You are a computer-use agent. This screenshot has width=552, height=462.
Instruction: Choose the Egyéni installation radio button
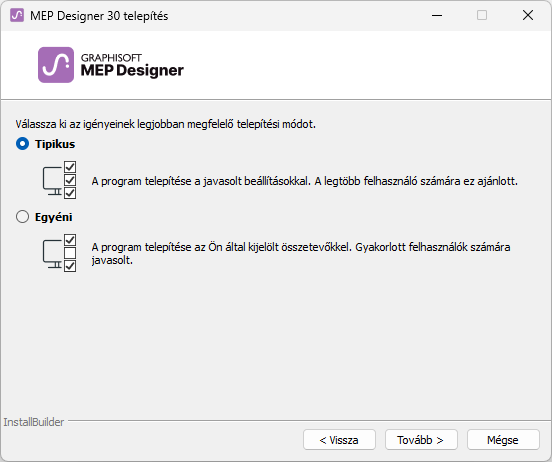pos(23,217)
